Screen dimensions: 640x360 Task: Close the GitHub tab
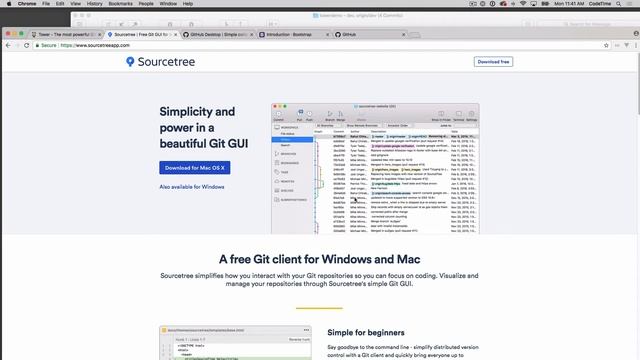click(x=404, y=35)
